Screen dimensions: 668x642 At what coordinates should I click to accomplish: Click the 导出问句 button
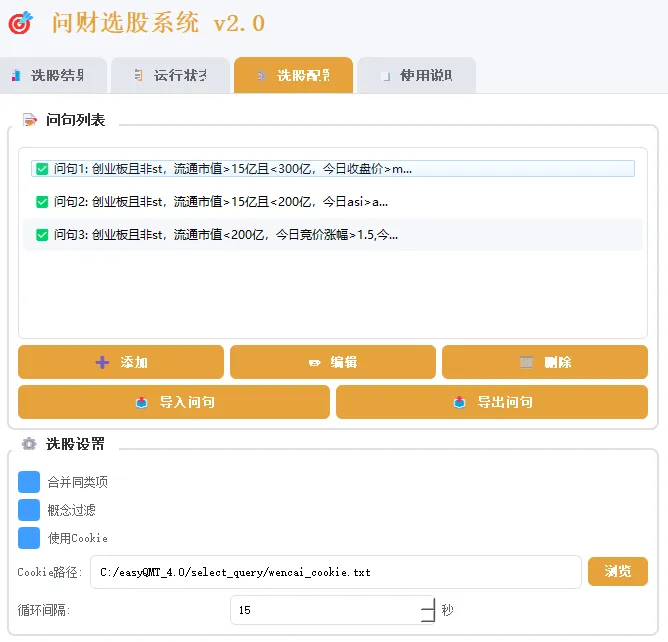[492, 402]
